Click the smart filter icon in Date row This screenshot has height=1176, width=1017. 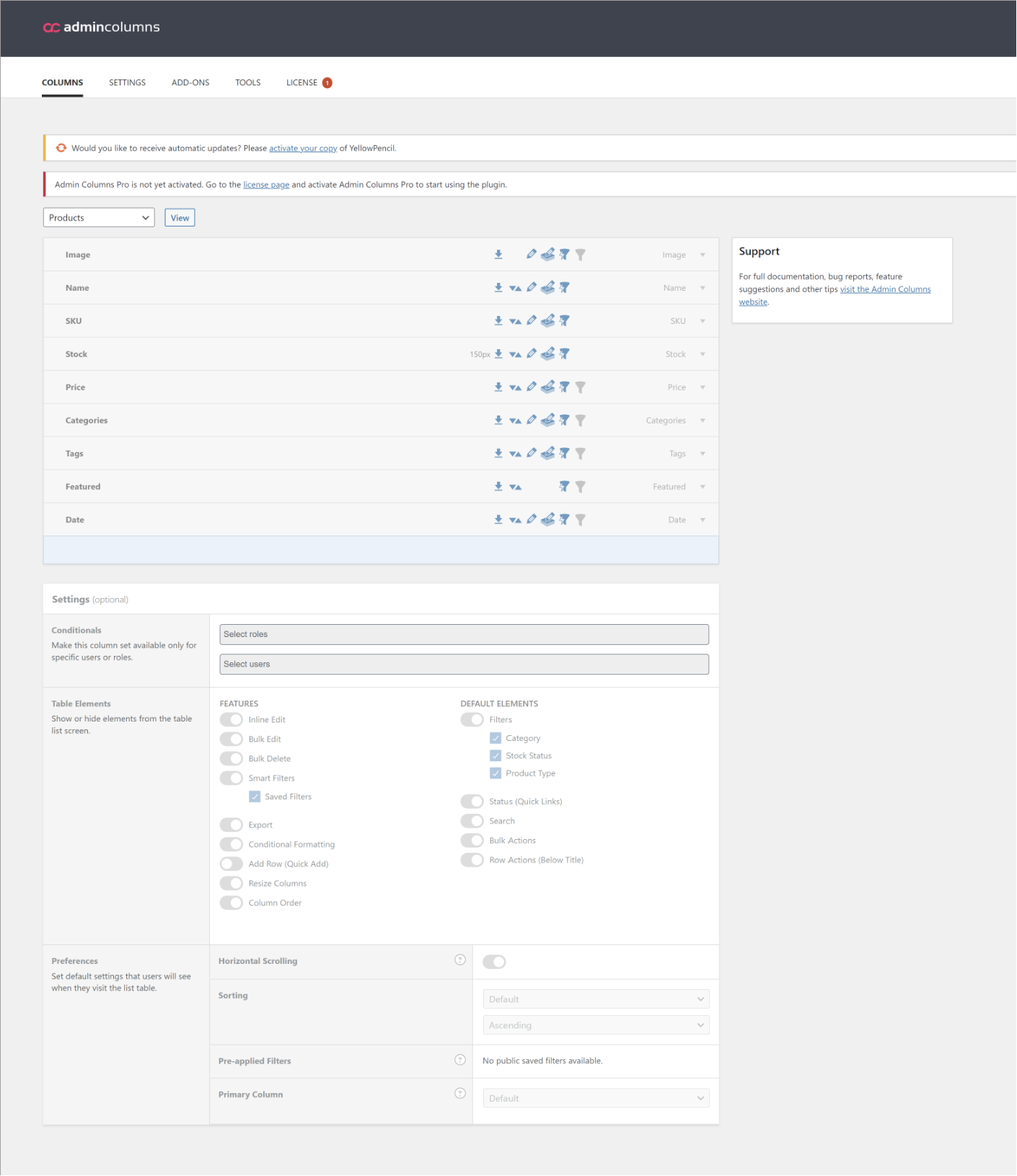point(564,520)
